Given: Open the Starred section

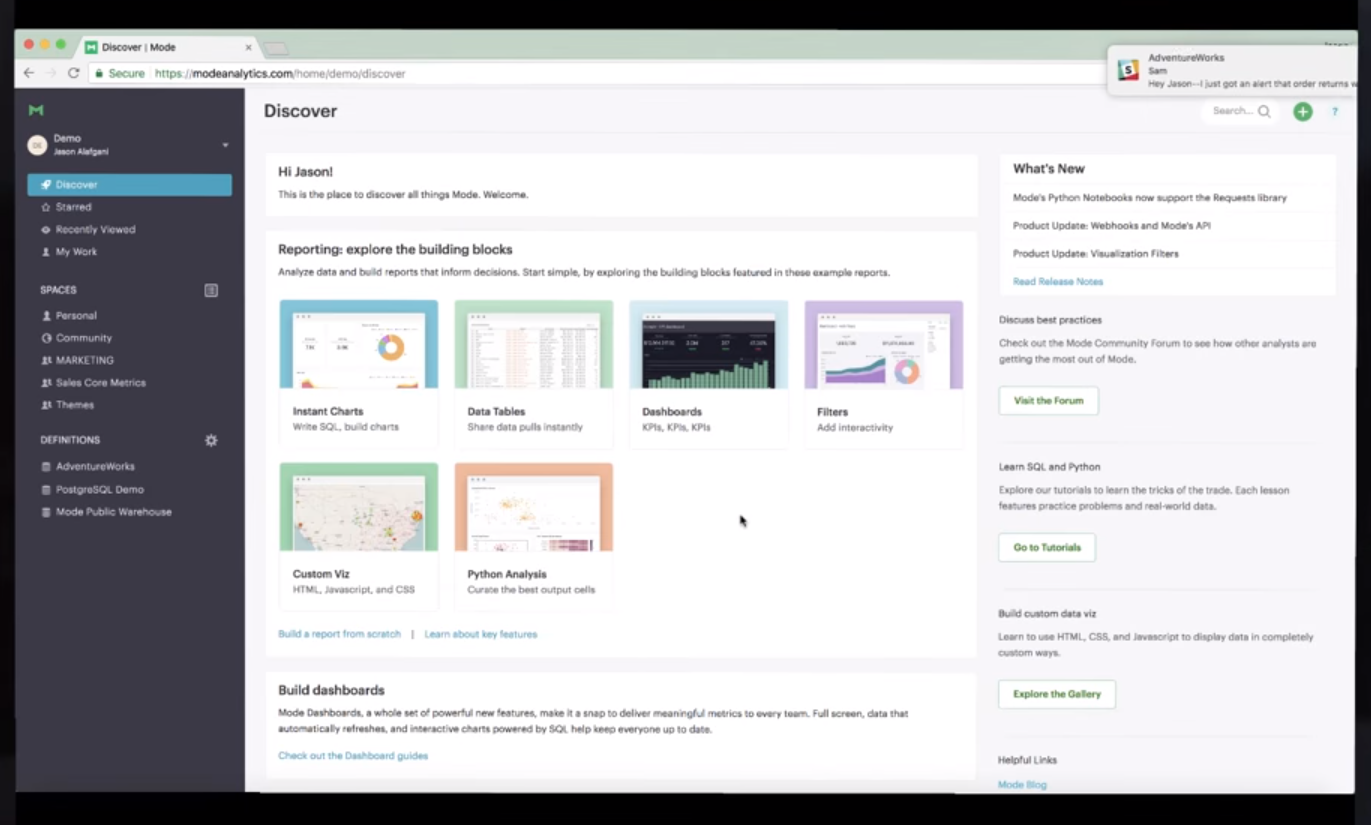Looking at the screenshot, I should pyautogui.click(x=73, y=207).
